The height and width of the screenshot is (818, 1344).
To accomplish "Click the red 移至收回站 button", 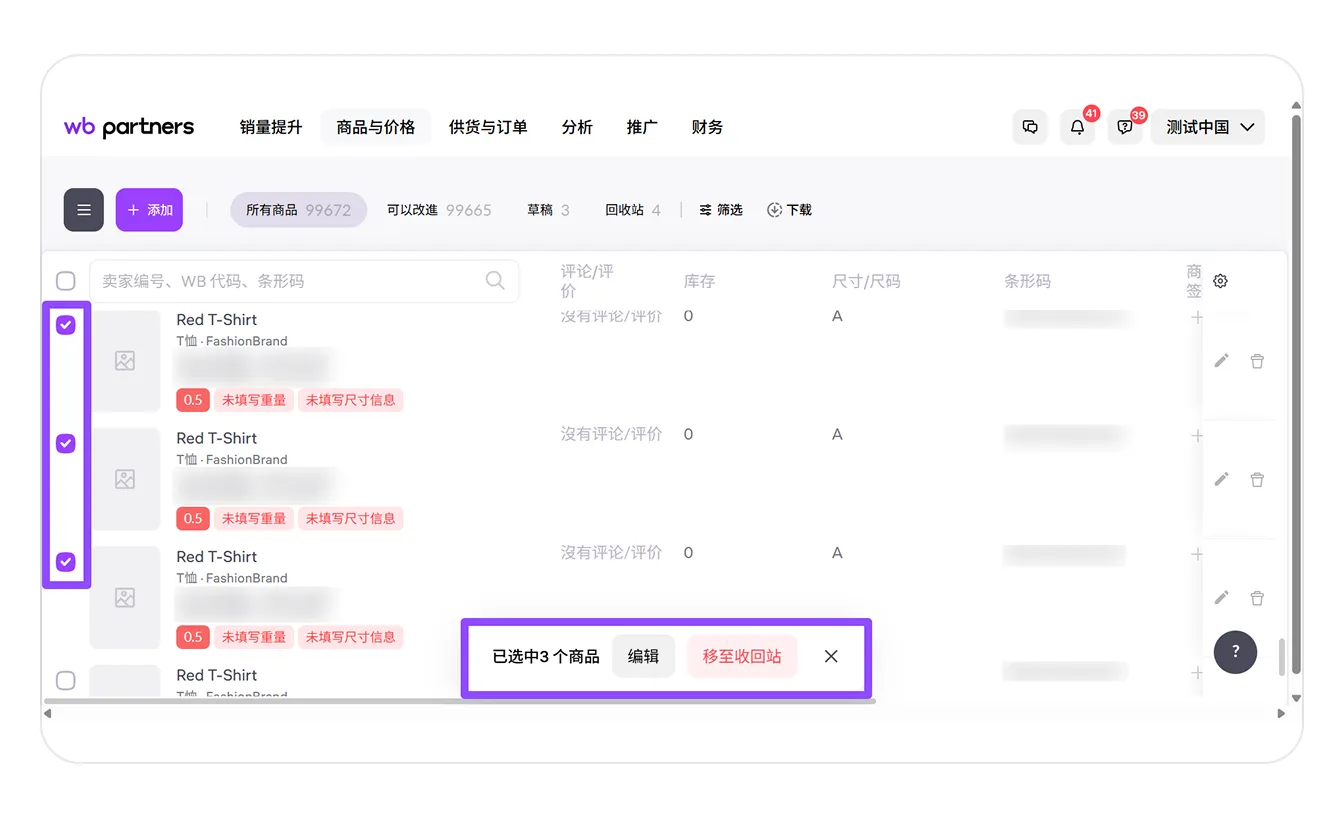I will pos(742,656).
